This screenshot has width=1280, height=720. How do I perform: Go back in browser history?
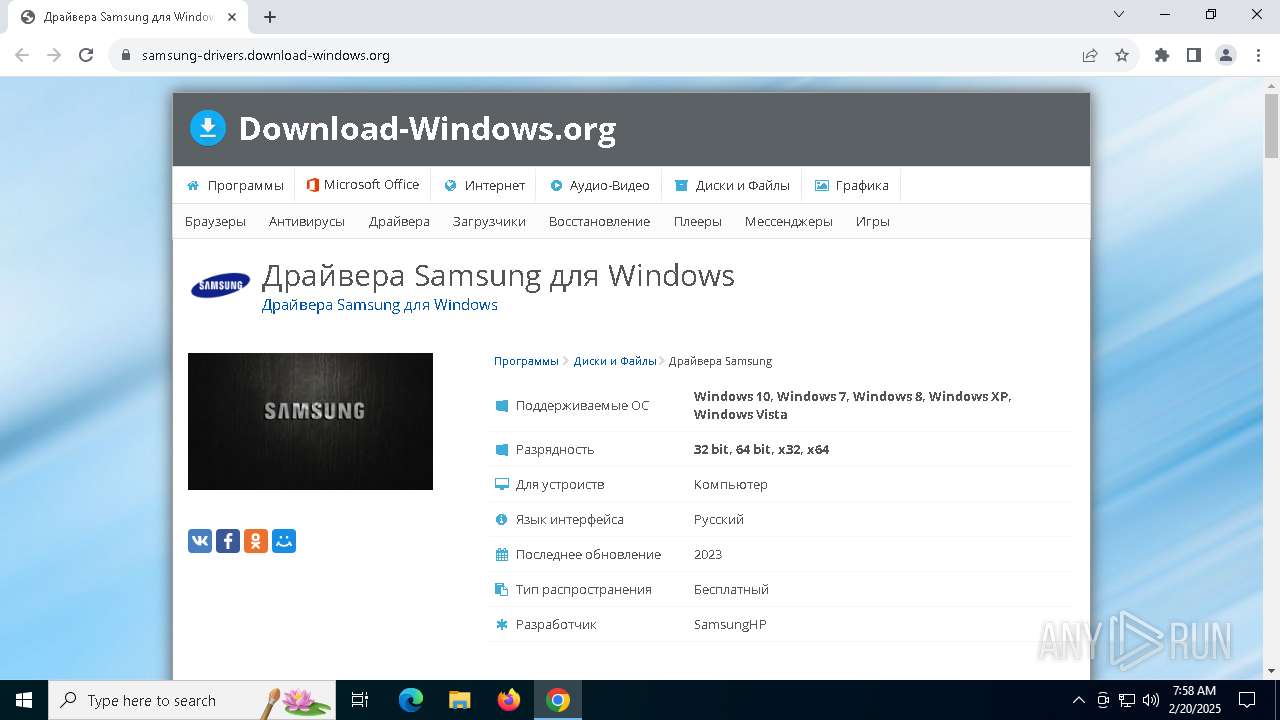tap(22, 55)
